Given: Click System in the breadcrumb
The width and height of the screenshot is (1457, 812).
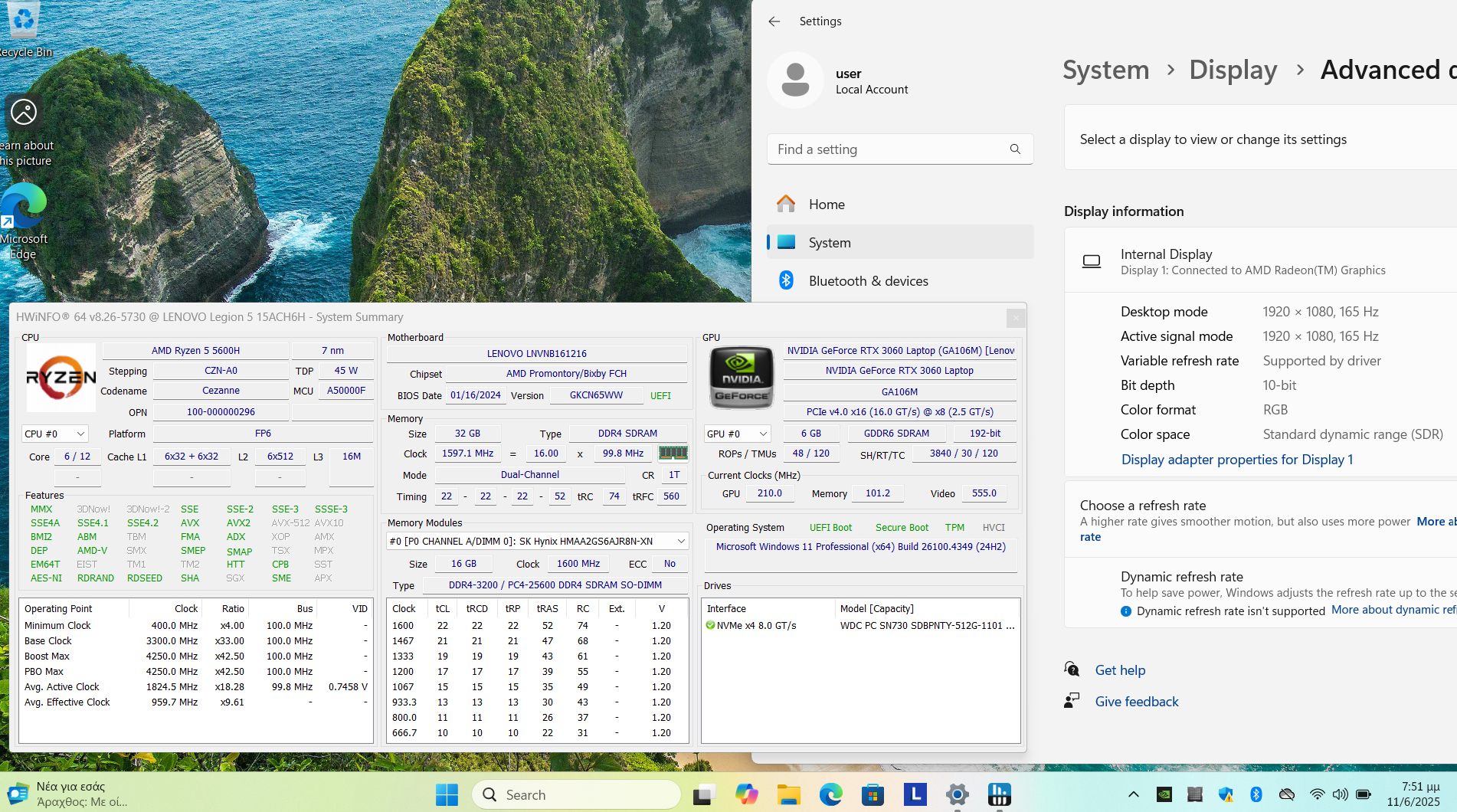Looking at the screenshot, I should pos(1105,70).
